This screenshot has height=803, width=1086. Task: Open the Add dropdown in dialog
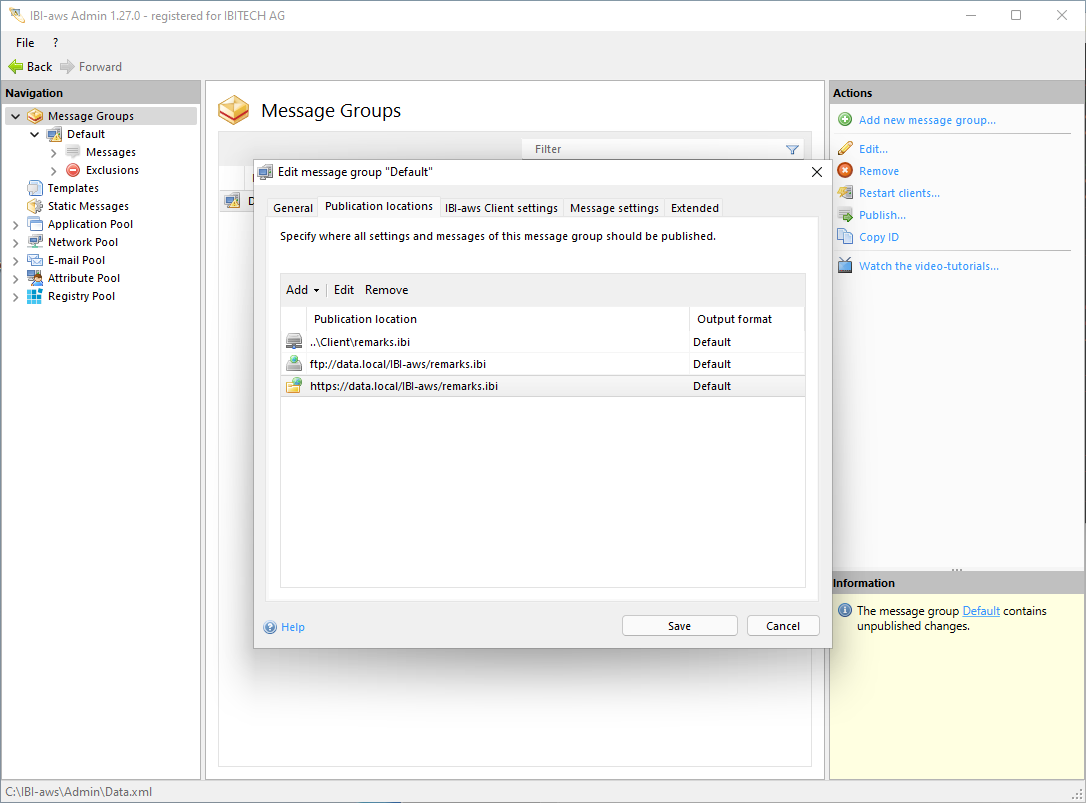(x=302, y=290)
